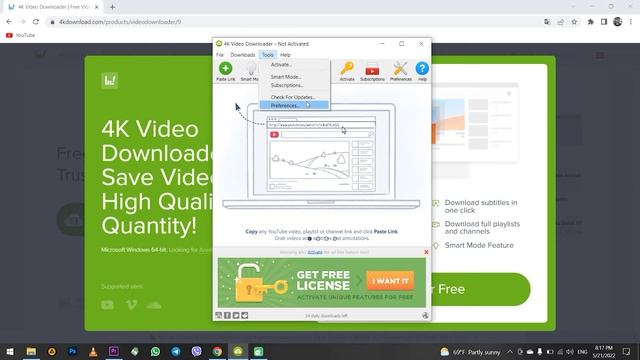Go back in the Chrome browser

pos(9,22)
